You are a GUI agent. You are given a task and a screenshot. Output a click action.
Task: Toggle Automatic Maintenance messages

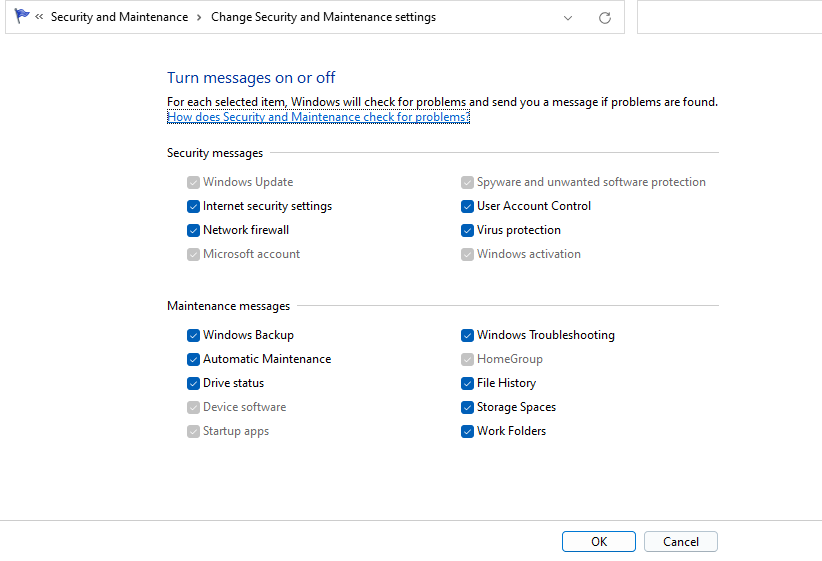pyautogui.click(x=194, y=359)
